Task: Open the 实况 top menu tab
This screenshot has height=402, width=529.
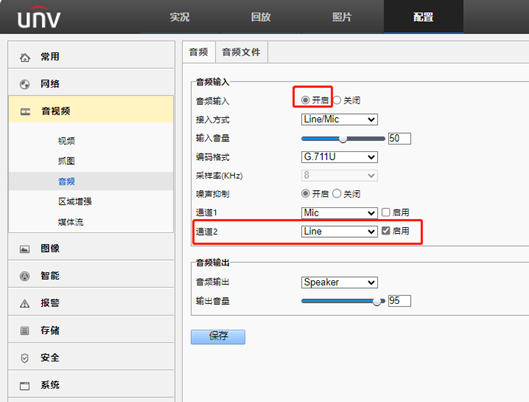Action: [x=179, y=17]
